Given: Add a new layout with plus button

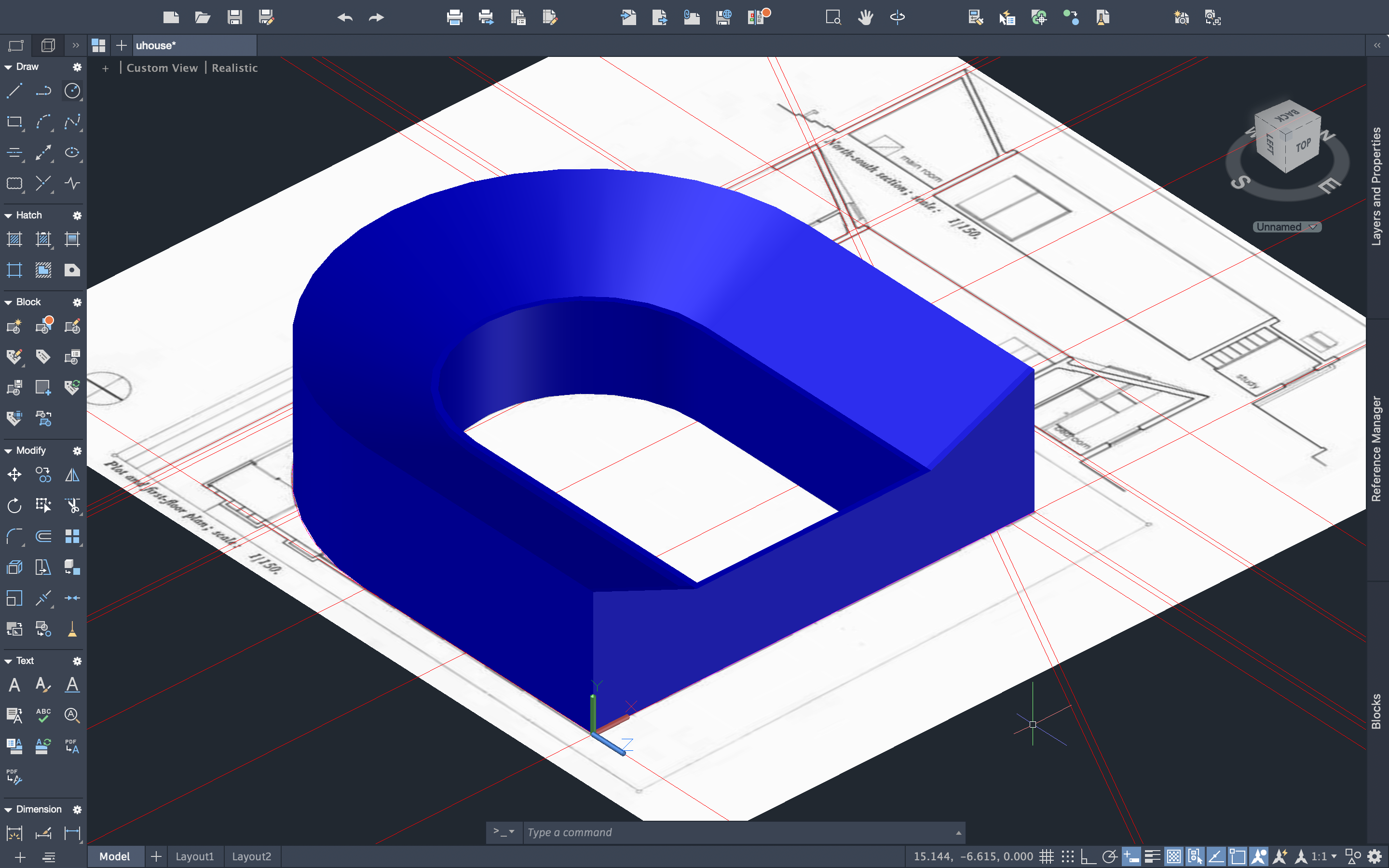Looking at the screenshot, I should click(156, 856).
